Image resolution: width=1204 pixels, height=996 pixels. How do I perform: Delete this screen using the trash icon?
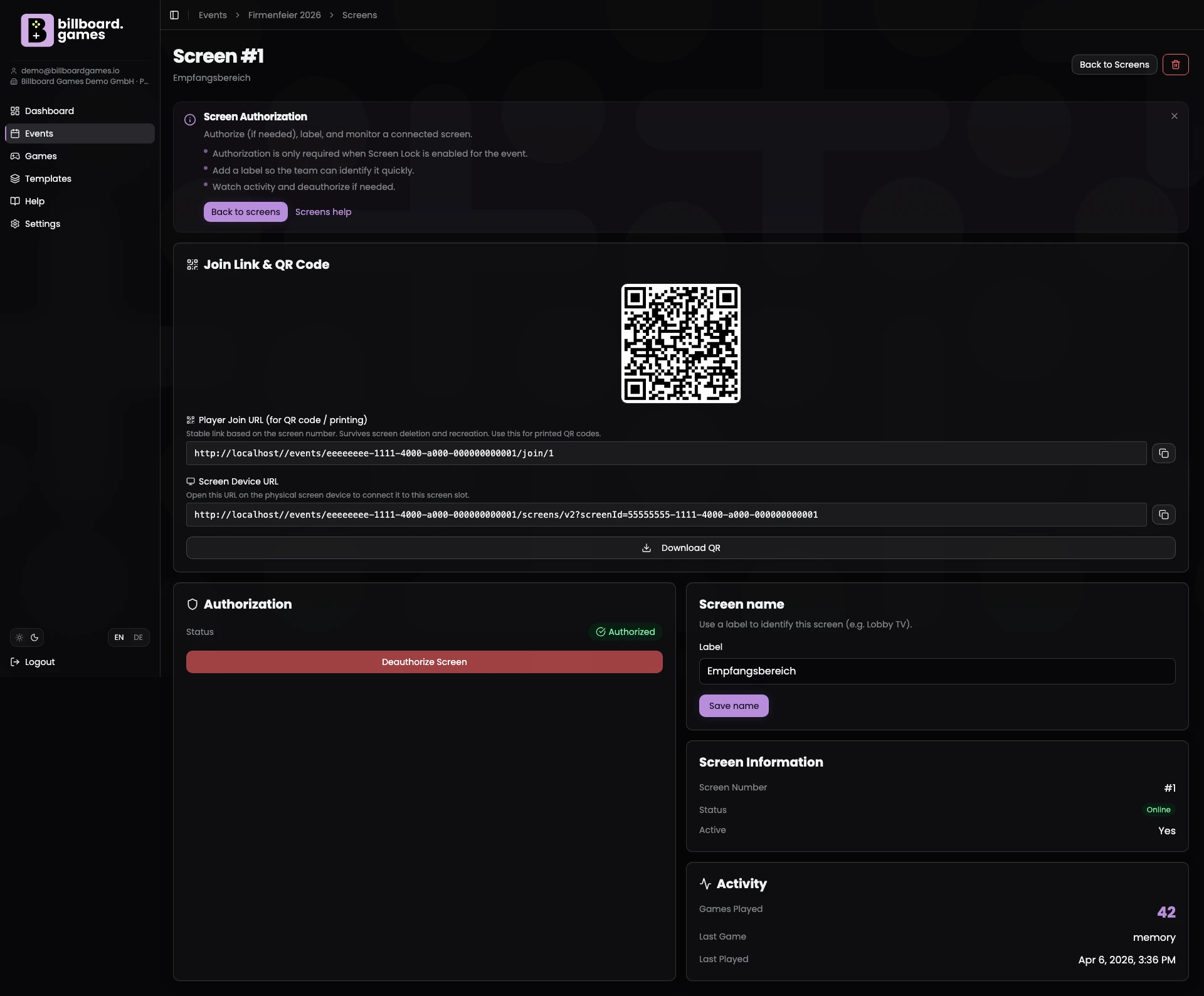click(1176, 64)
